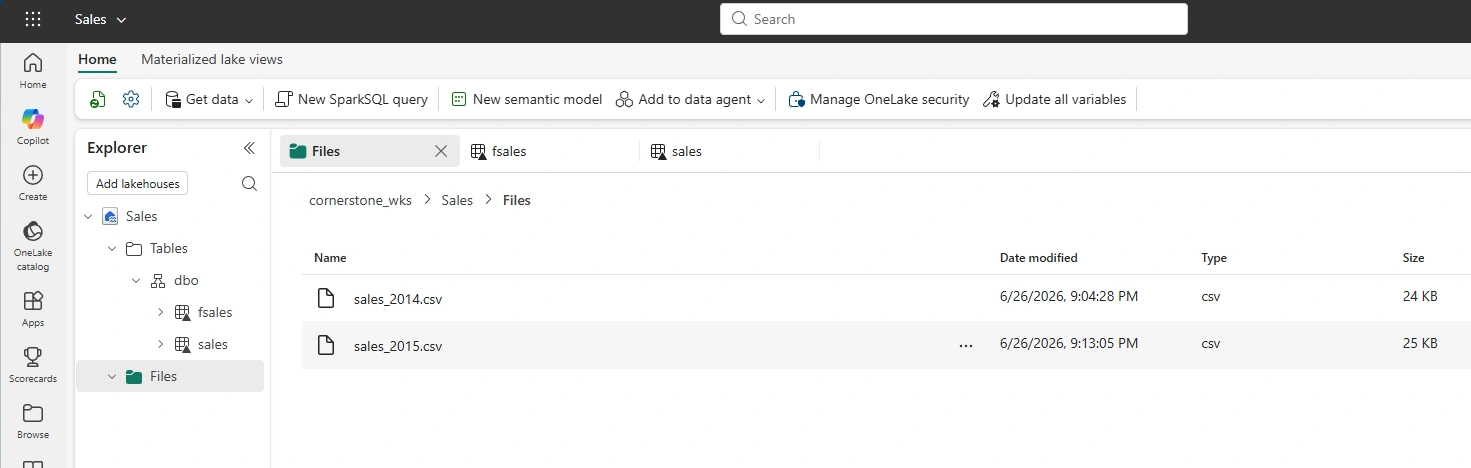Open the sales_2015.csv file
Viewport: 1471px width, 468px height.
point(397,346)
